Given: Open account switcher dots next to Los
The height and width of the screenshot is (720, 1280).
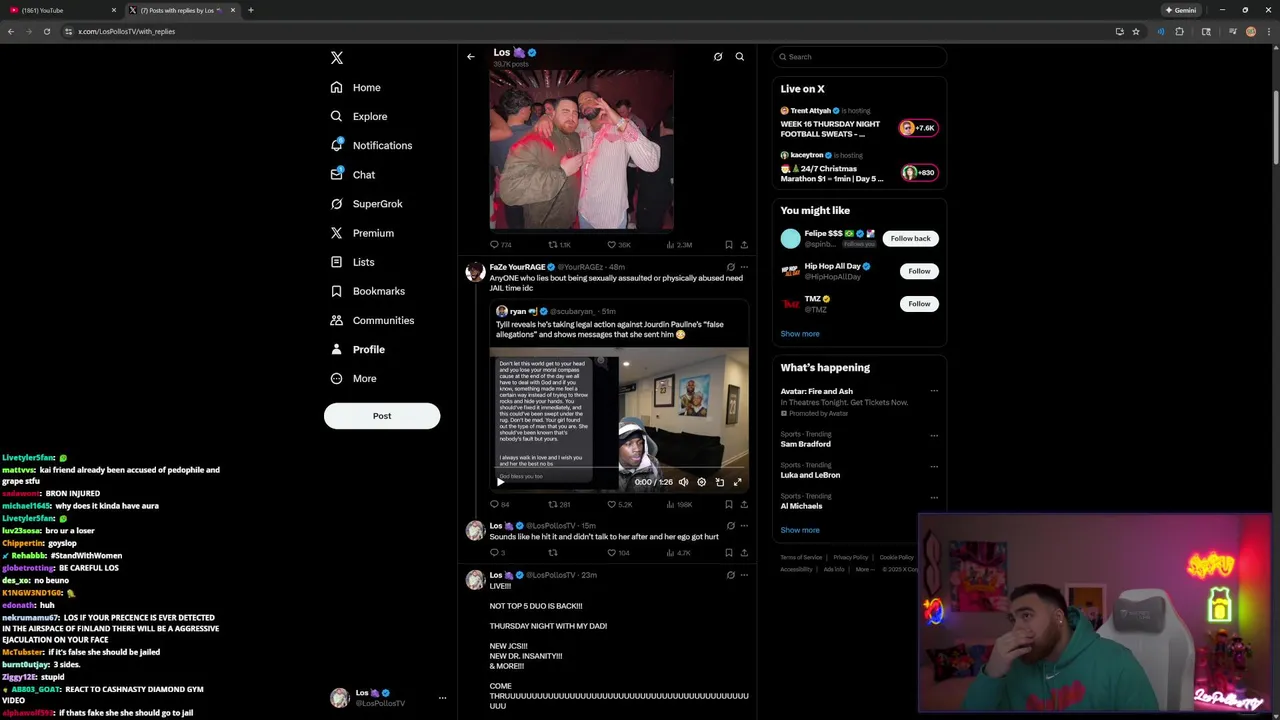Looking at the screenshot, I should click(442, 698).
